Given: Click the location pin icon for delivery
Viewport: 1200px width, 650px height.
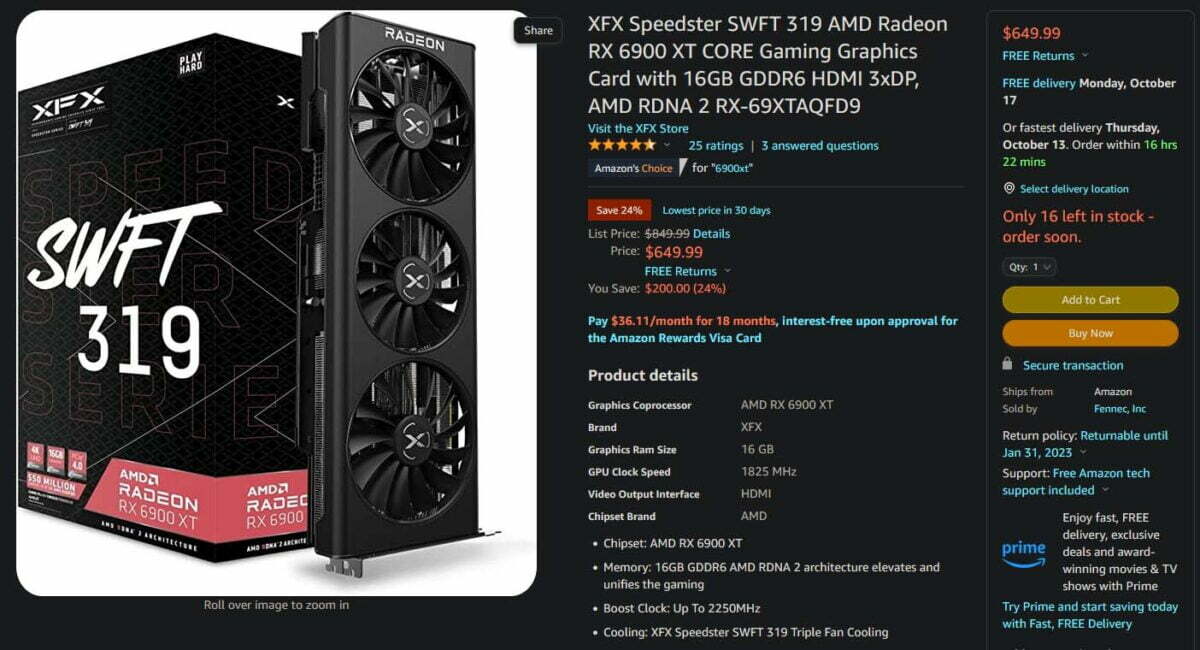Looking at the screenshot, I should point(1009,188).
